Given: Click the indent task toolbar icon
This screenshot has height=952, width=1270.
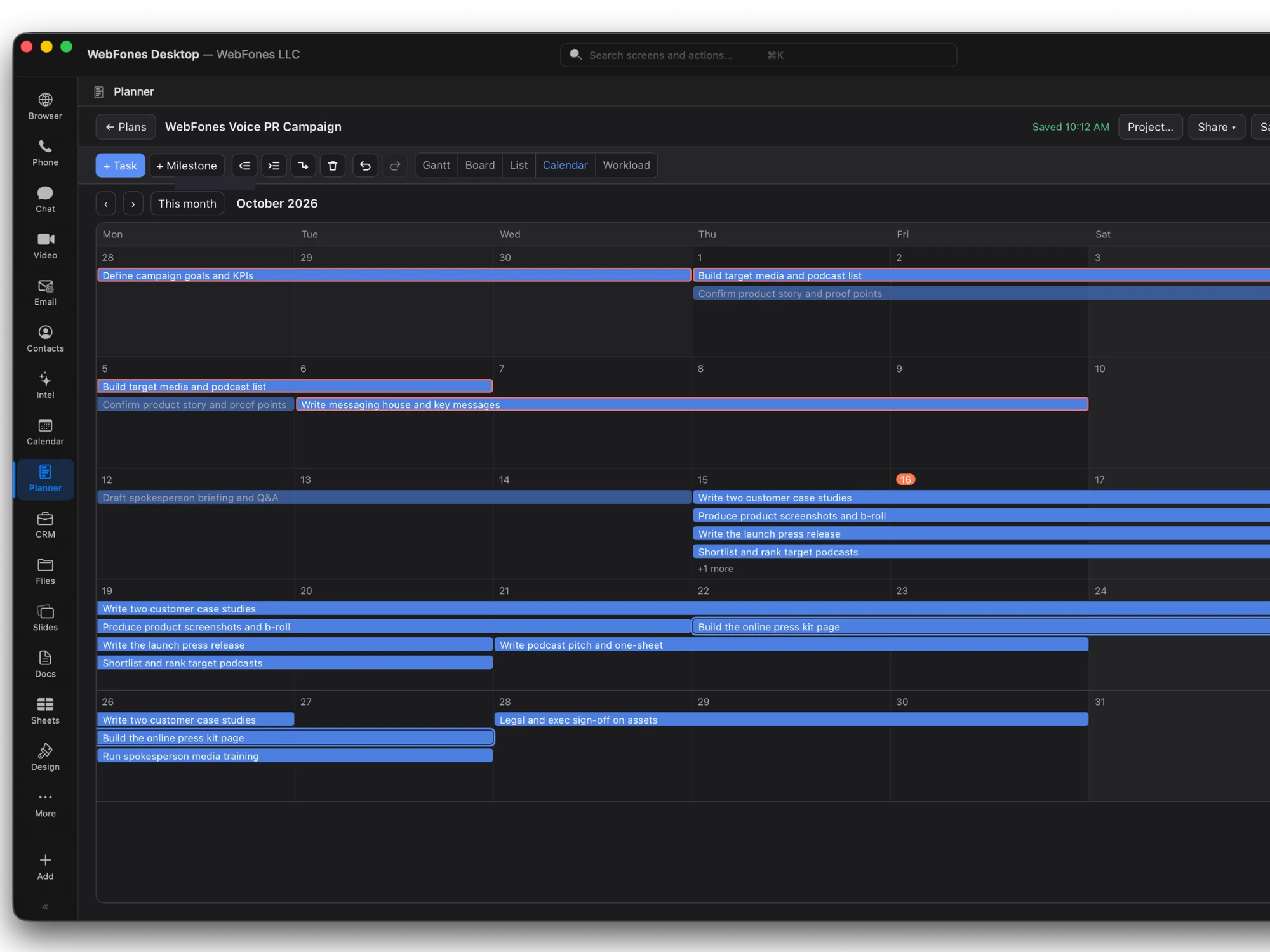Looking at the screenshot, I should click(274, 166).
